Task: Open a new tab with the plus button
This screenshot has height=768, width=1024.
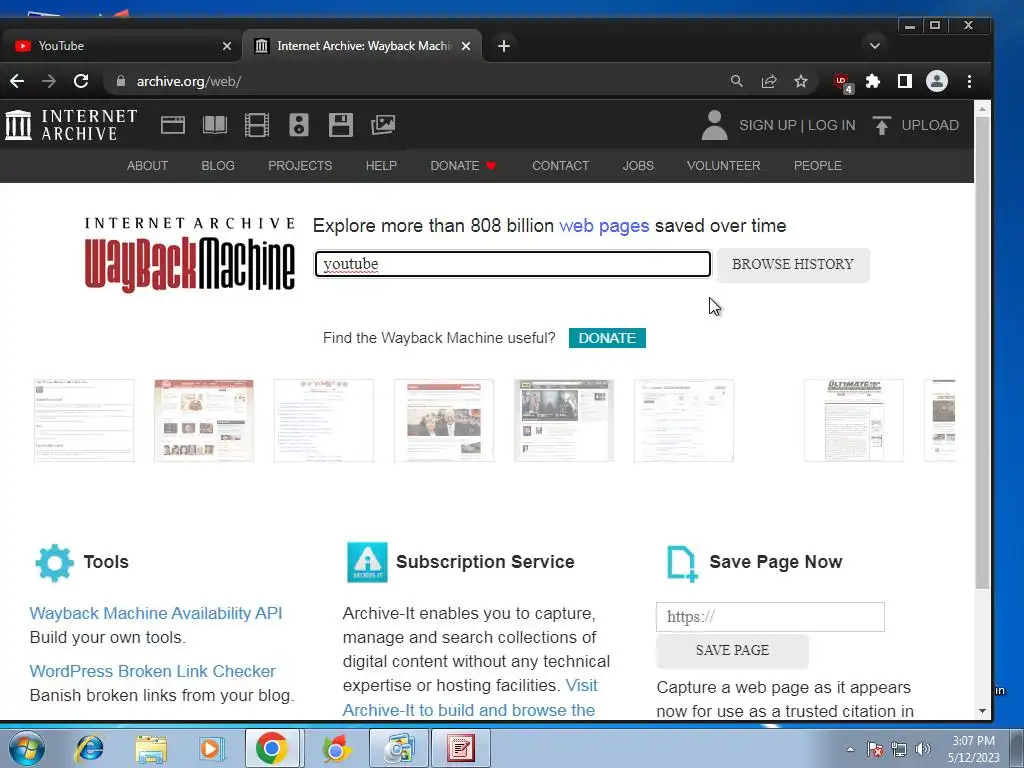Action: coord(504,46)
